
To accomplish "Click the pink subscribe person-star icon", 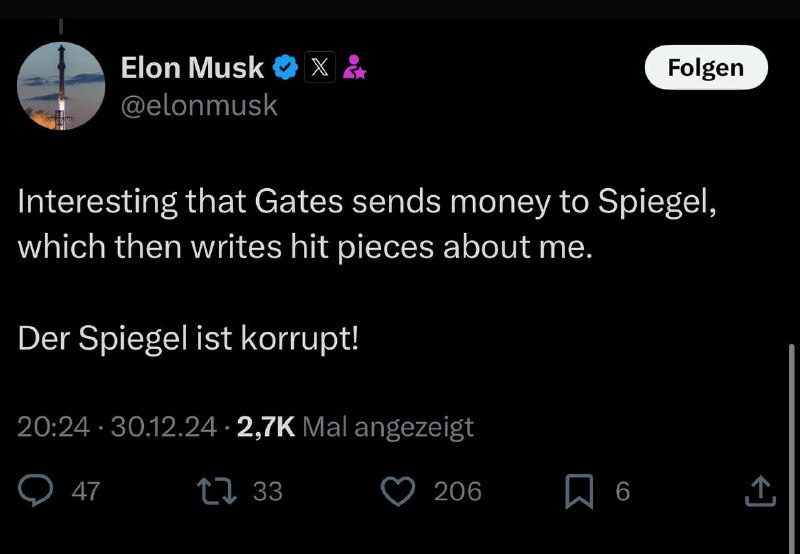I will pos(354,67).
